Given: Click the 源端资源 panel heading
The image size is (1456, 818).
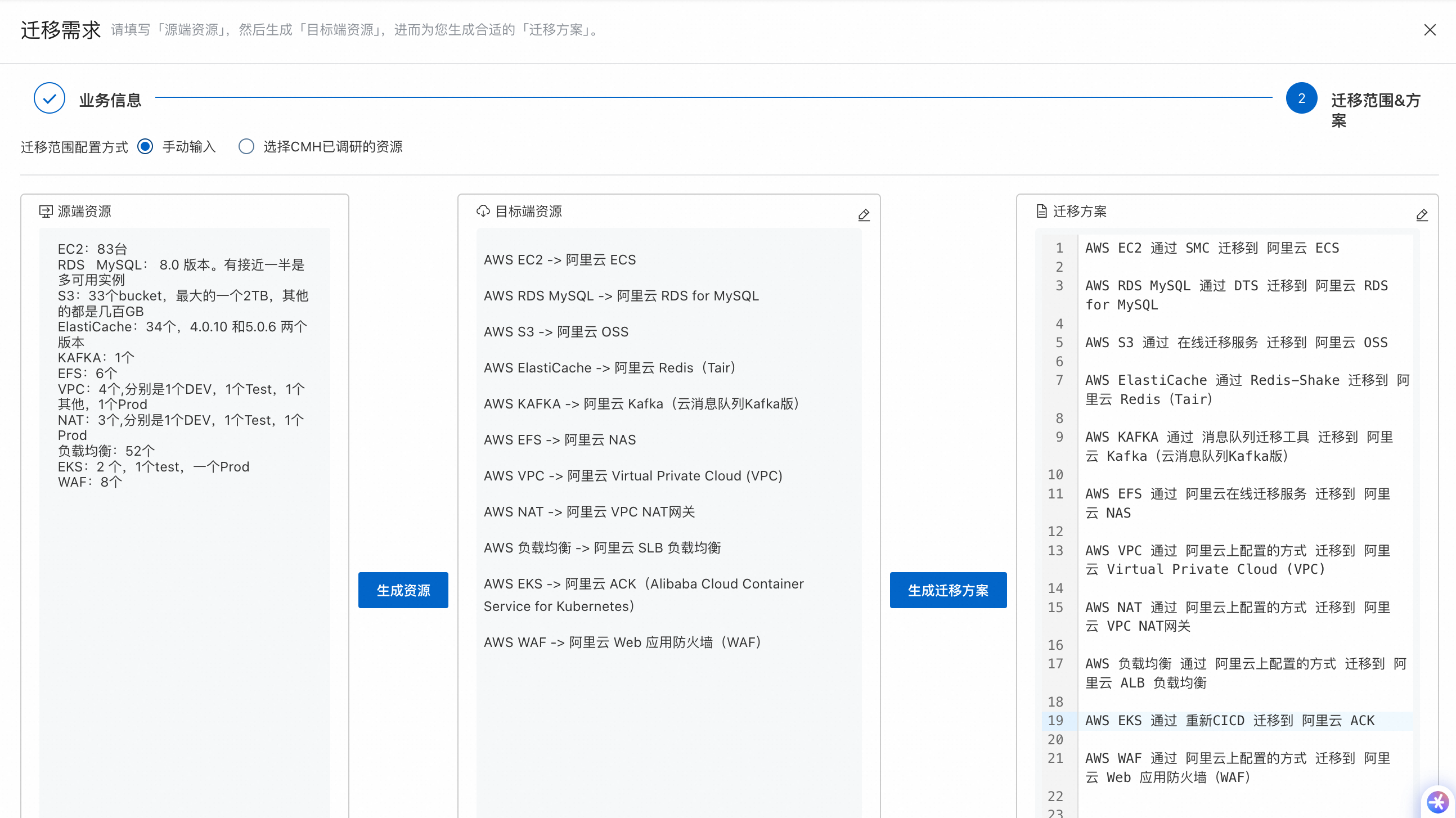Looking at the screenshot, I should (84, 212).
